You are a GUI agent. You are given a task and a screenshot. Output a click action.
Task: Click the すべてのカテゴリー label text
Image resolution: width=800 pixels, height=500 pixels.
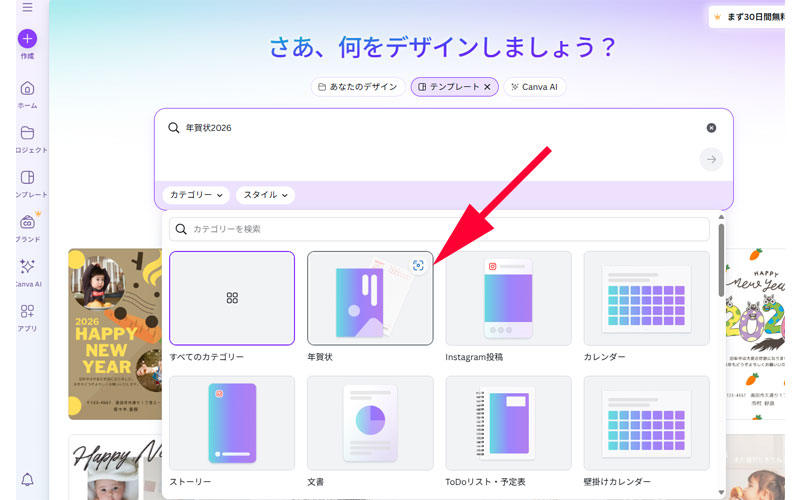click(207, 357)
